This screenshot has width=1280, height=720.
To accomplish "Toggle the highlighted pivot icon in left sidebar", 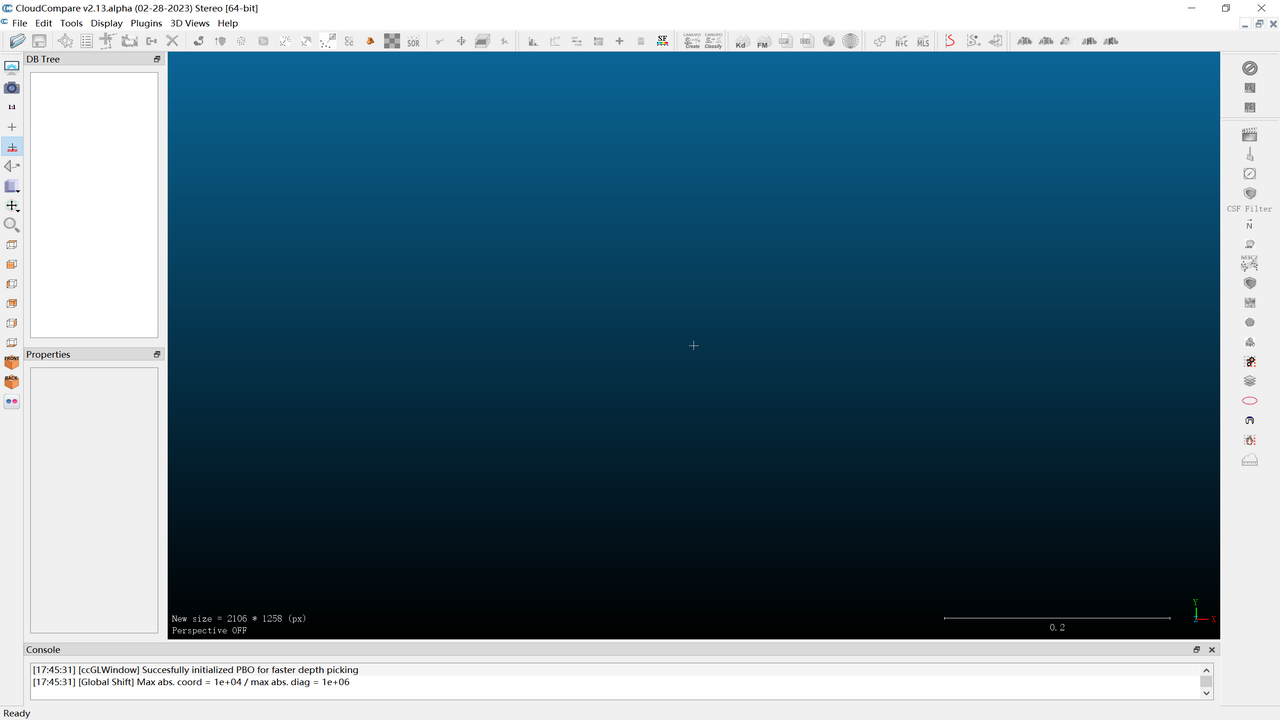I will [12, 147].
